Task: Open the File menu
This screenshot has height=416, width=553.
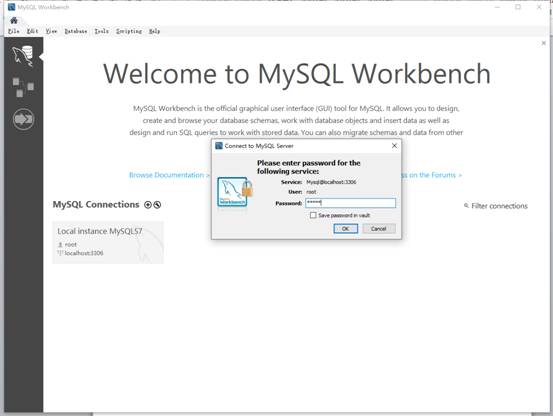Action: point(14,31)
